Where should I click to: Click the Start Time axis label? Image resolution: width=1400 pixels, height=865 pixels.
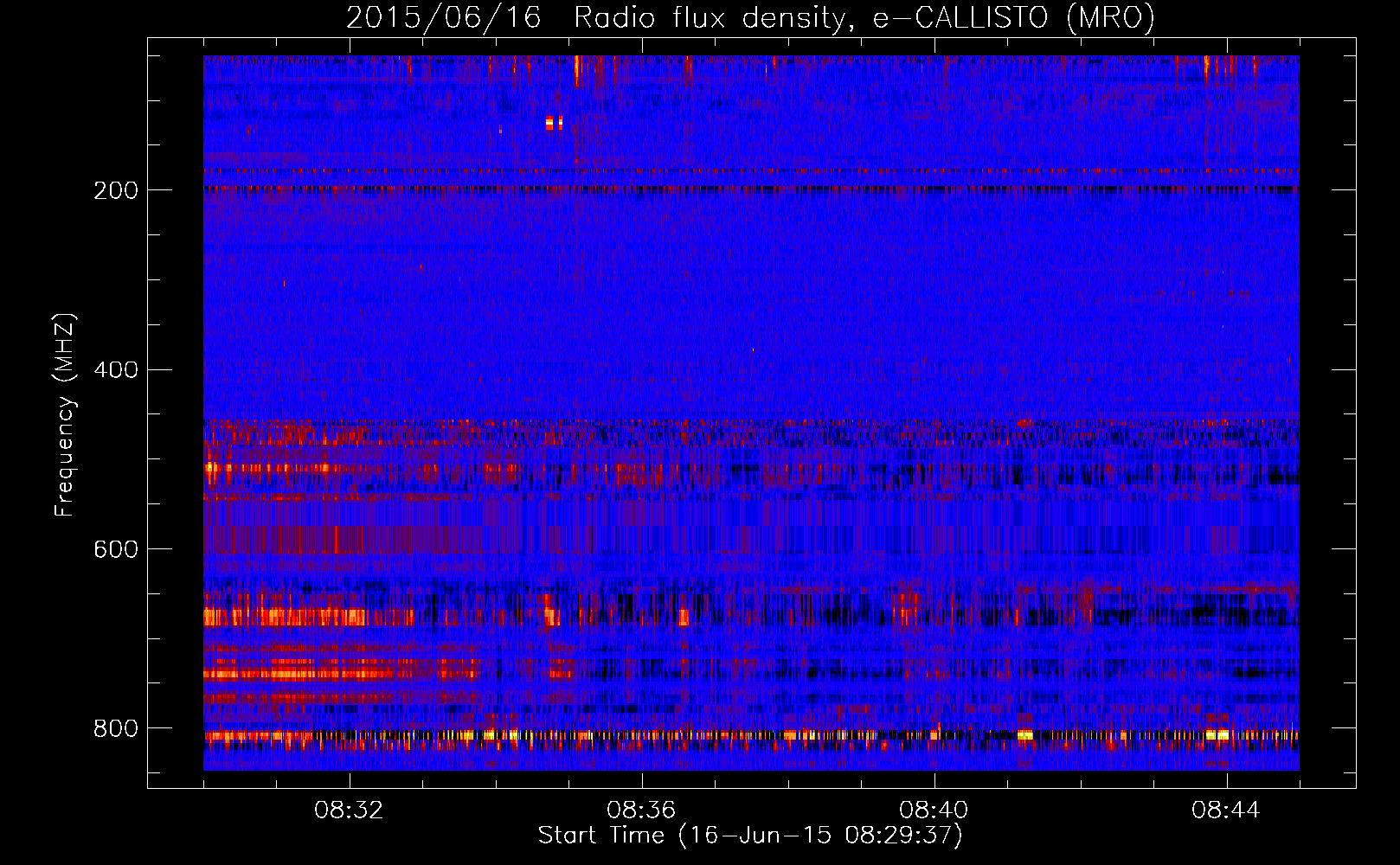tap(750, 836)
